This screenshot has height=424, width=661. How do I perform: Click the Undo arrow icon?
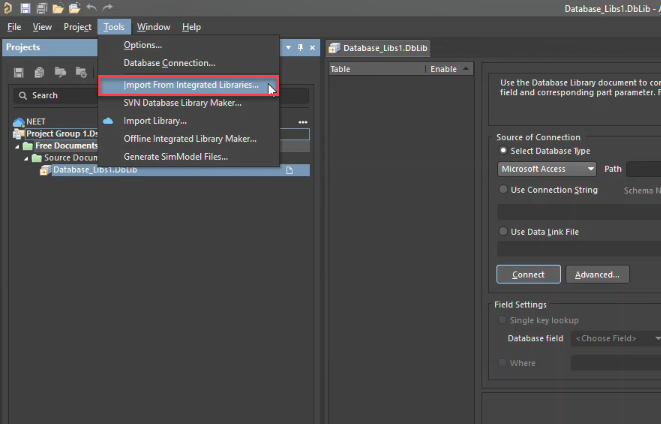91,7
